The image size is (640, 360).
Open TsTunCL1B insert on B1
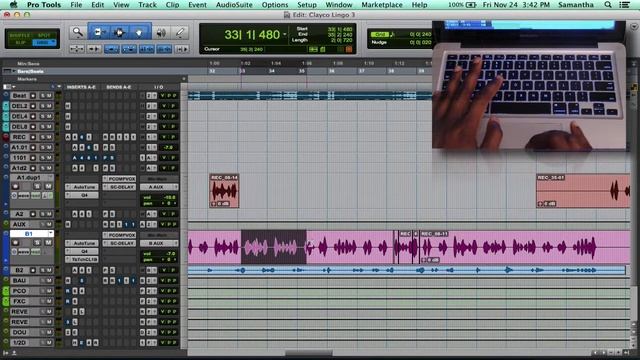coord(82,259)
